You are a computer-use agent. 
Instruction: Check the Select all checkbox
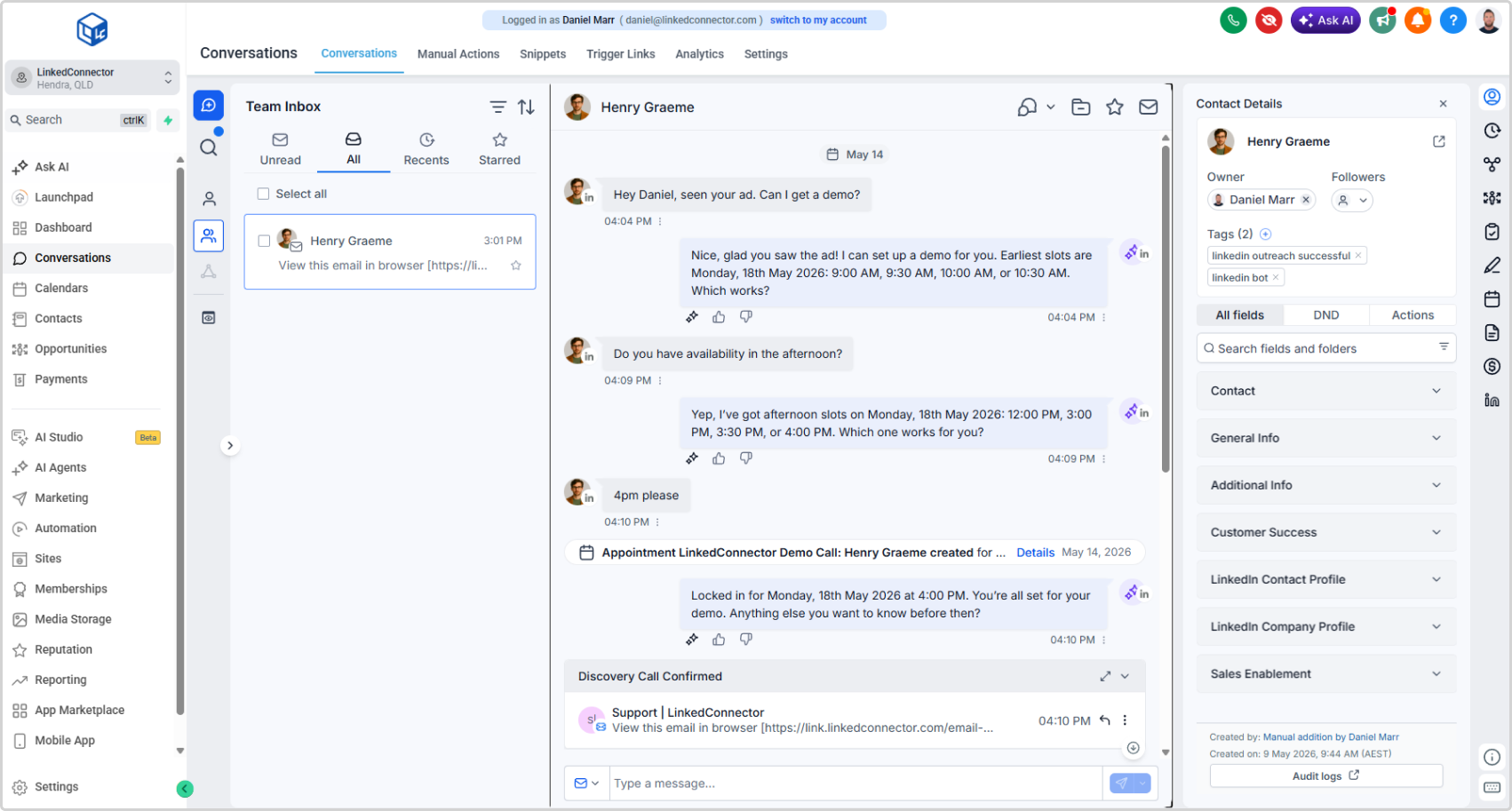(263, 194)
